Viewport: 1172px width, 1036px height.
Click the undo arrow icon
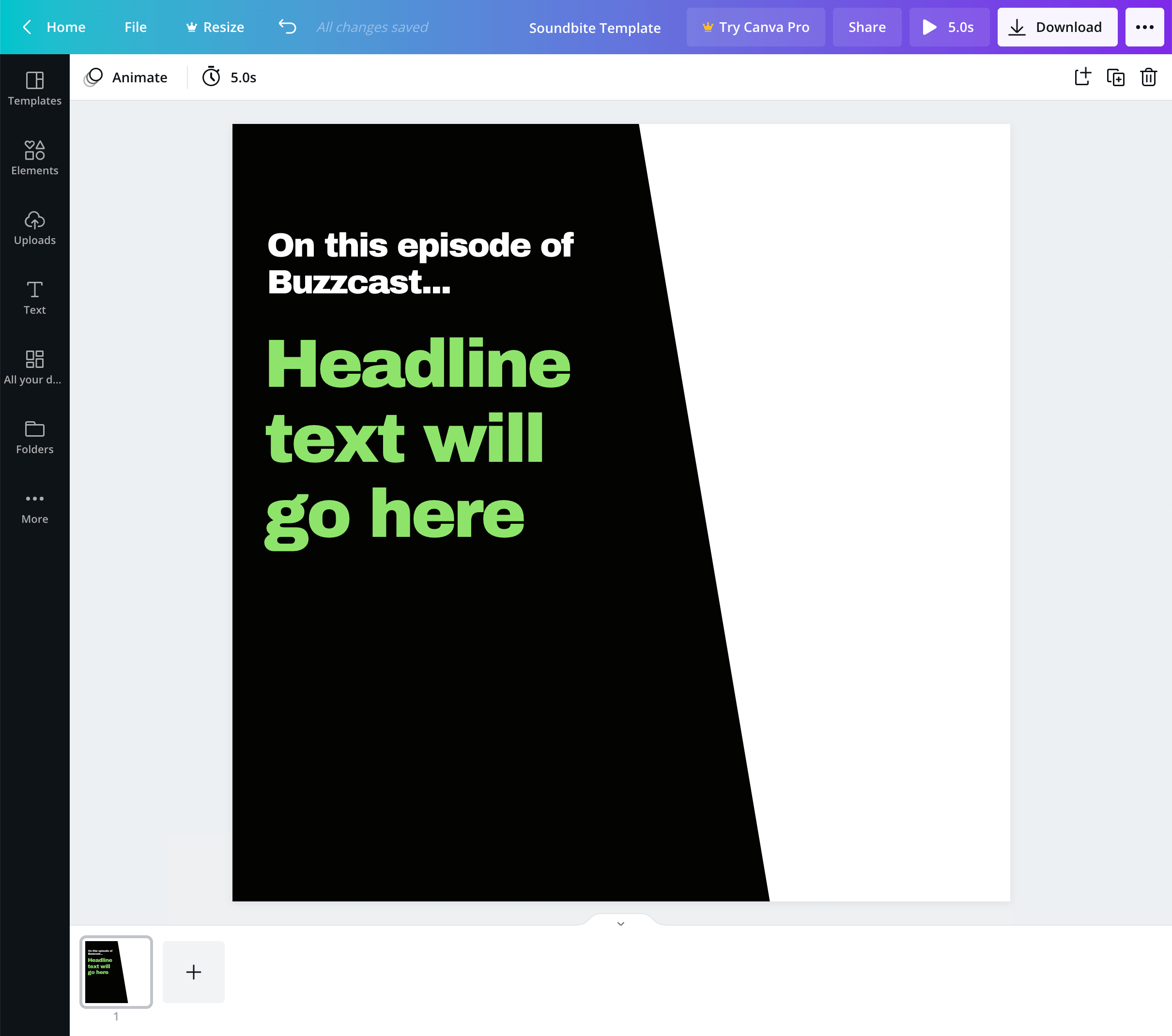click(x=287, y=27)
